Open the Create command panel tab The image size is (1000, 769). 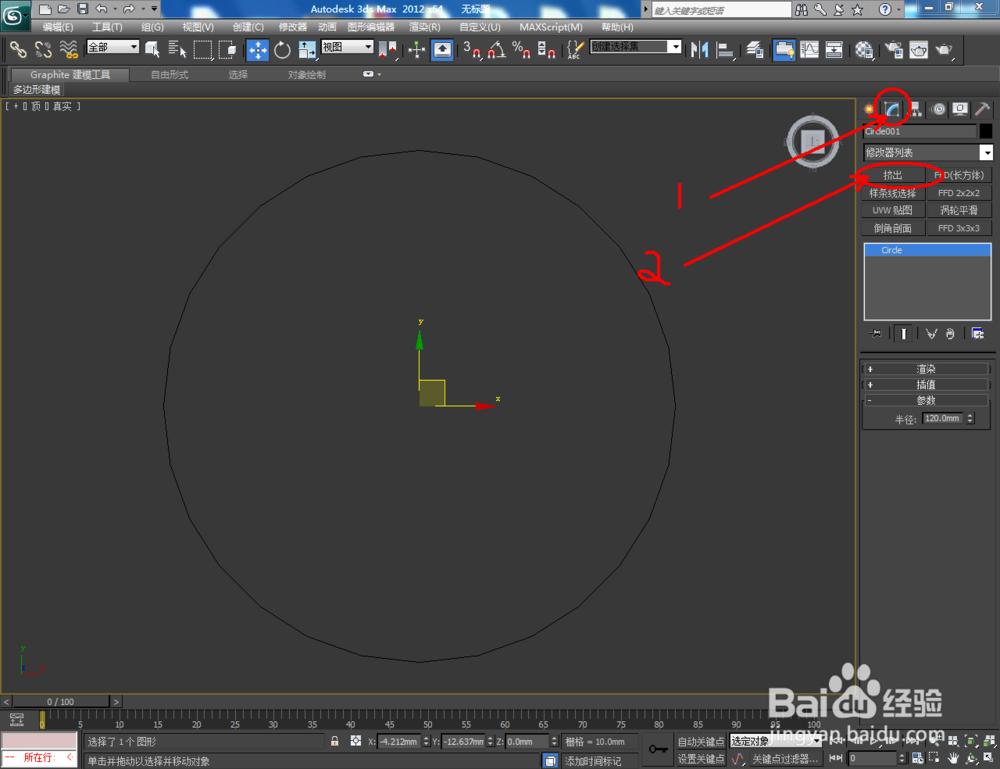click(869, 109)
